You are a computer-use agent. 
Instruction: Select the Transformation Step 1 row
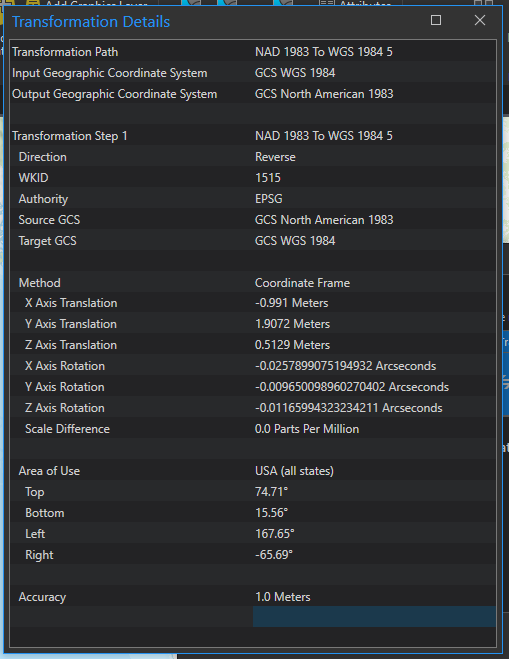253,136
